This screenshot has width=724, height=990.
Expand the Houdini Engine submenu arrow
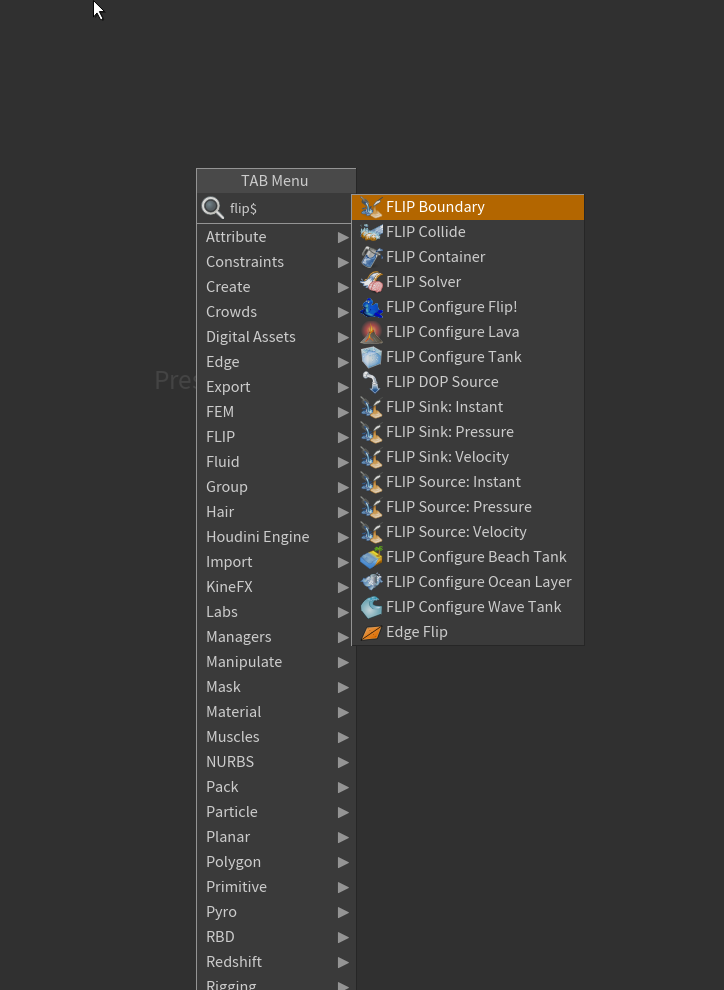343,537
